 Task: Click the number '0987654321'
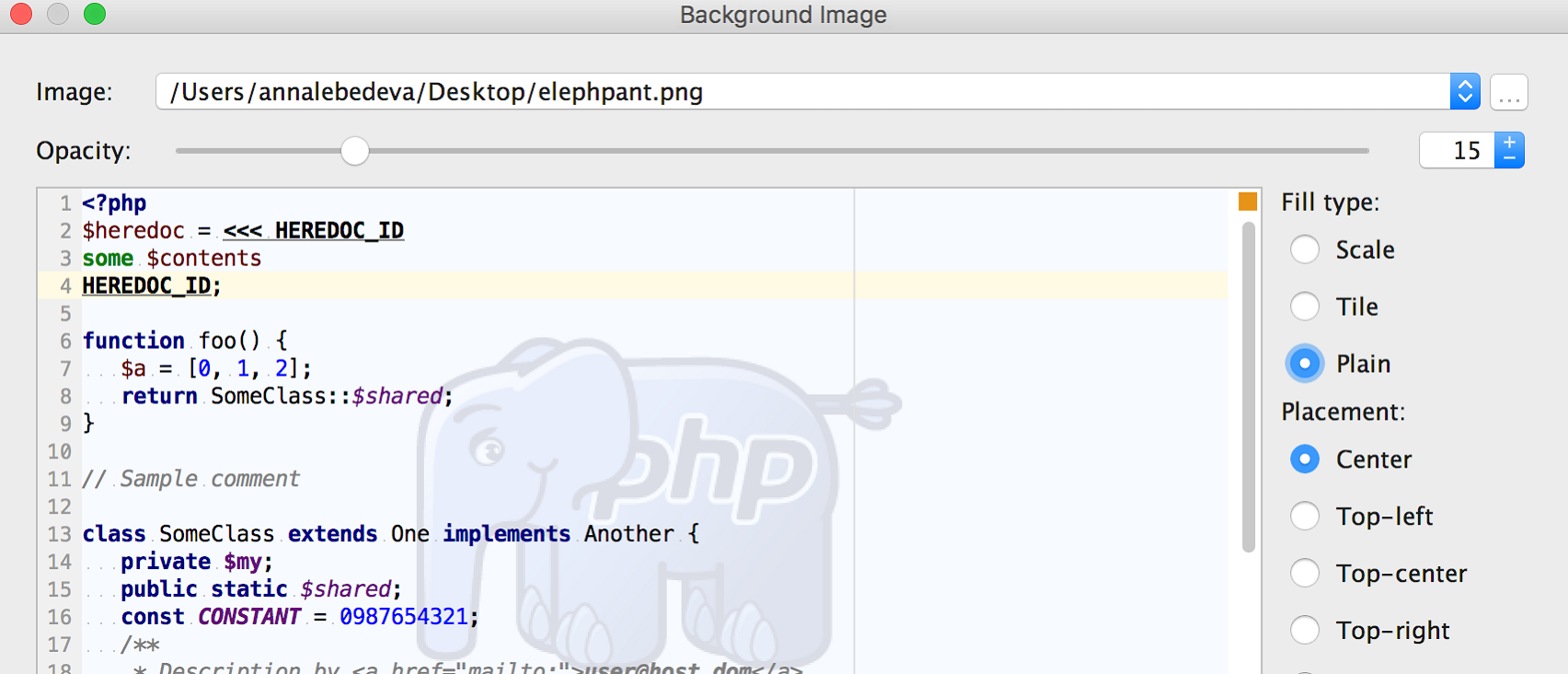[x=404, y=617]
